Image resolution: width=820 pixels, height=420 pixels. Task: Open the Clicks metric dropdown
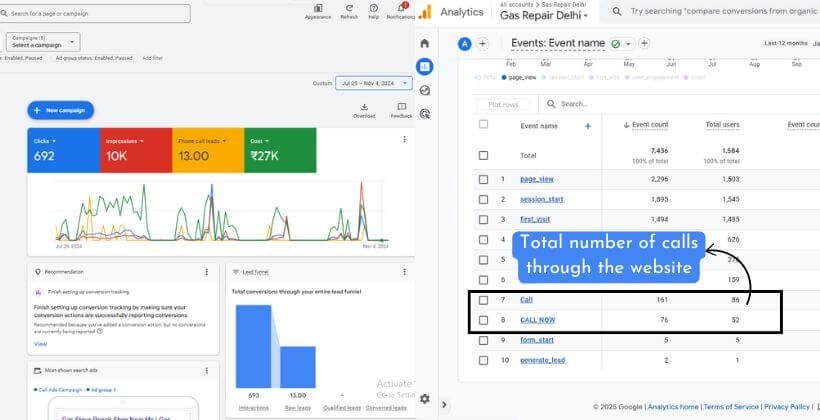(x=44, y=141)
